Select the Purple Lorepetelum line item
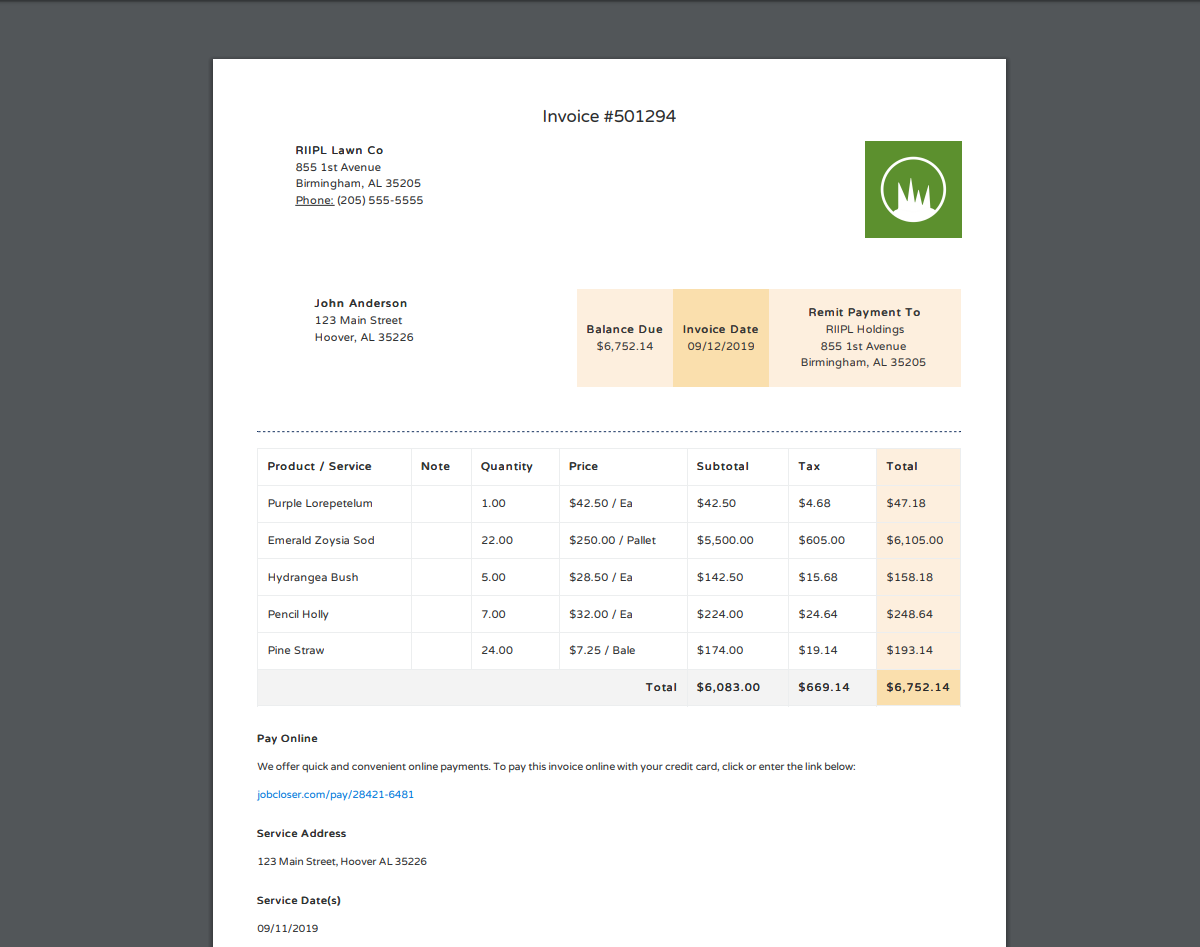This screenshot has height=947, width=1200. tap(319, 503)
